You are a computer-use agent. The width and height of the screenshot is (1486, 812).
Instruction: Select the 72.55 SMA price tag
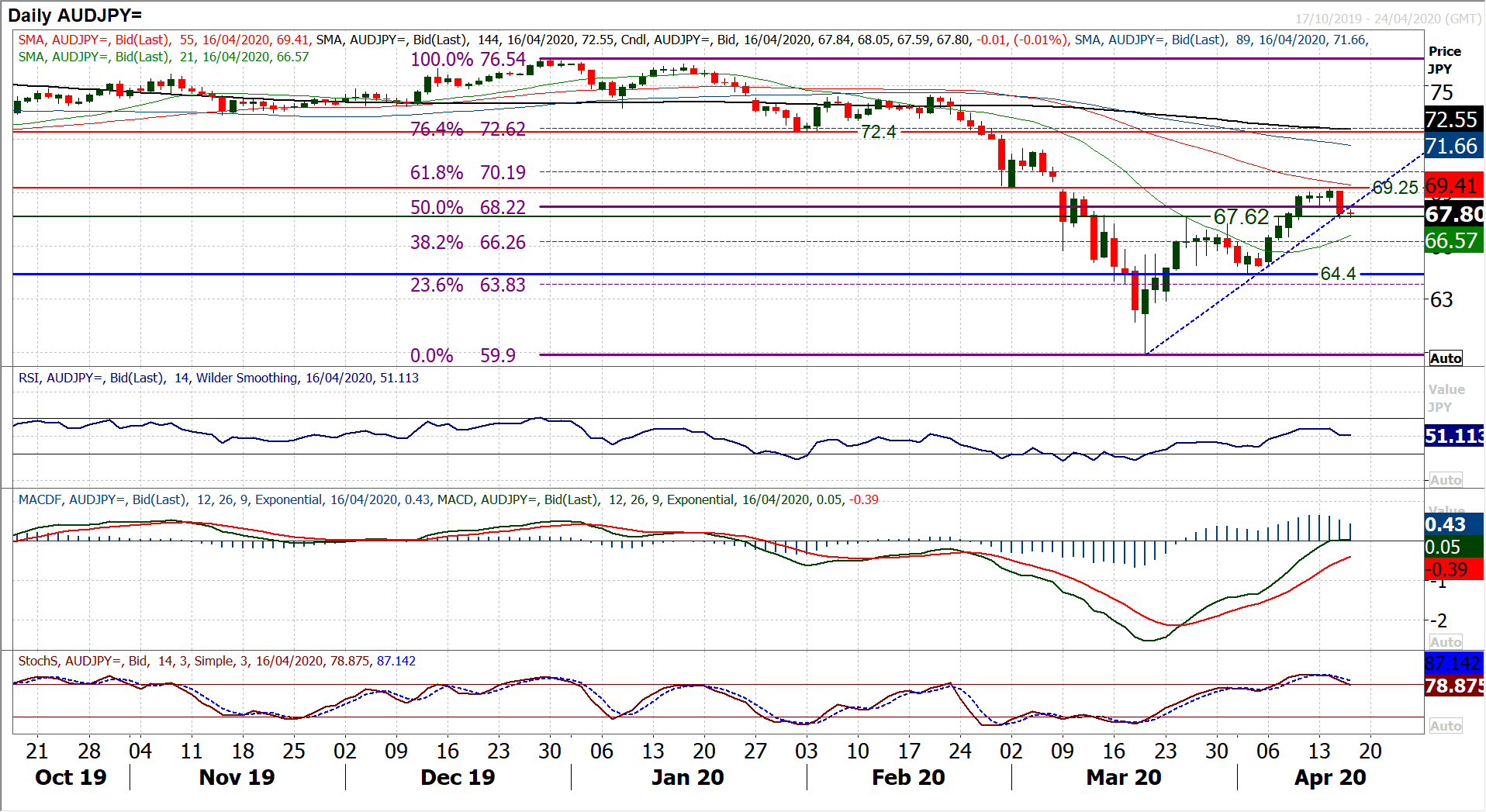click(x=1453, y=119)
